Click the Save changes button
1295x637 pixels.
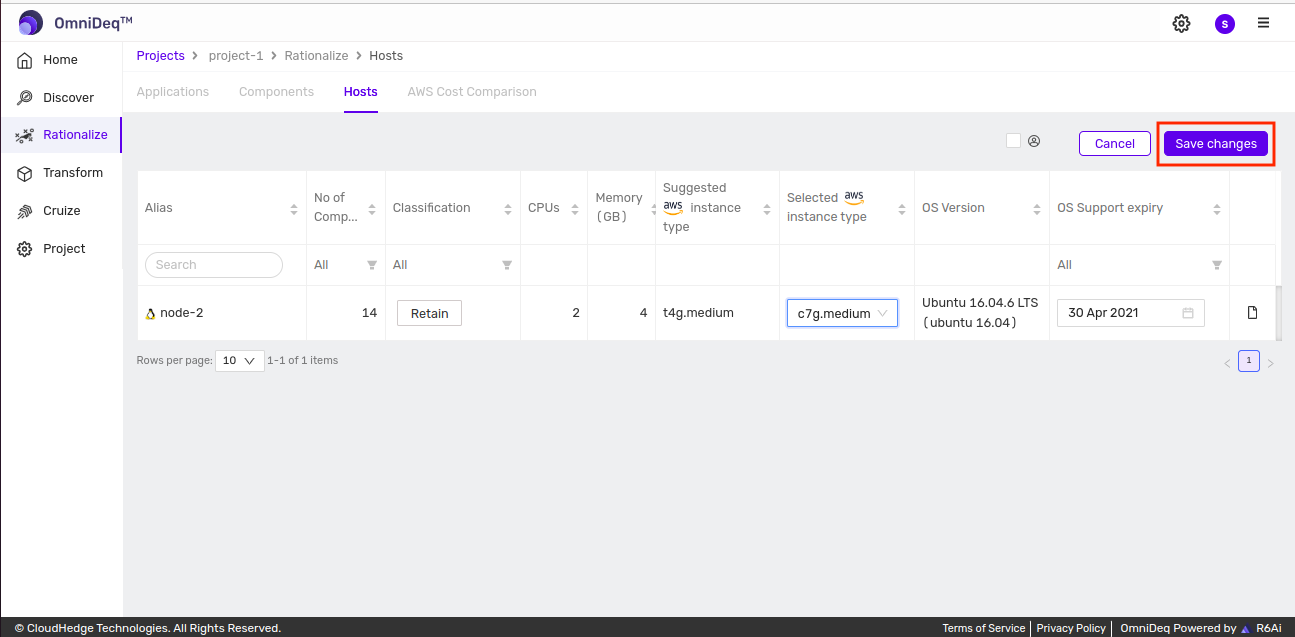[1215, 144]
